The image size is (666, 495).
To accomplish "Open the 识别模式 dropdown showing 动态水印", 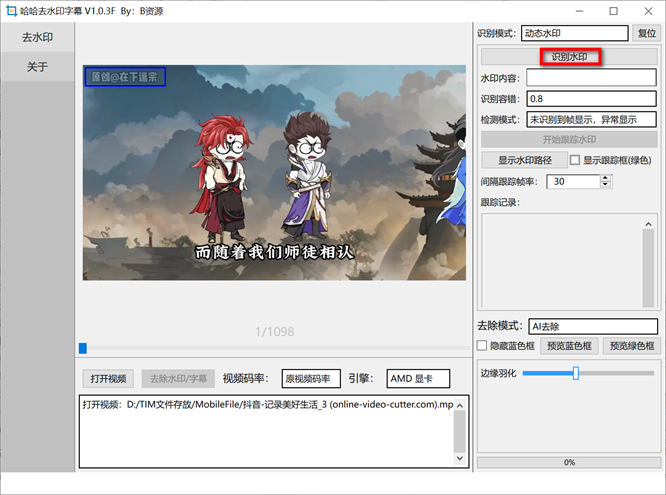I will [575, 34].
